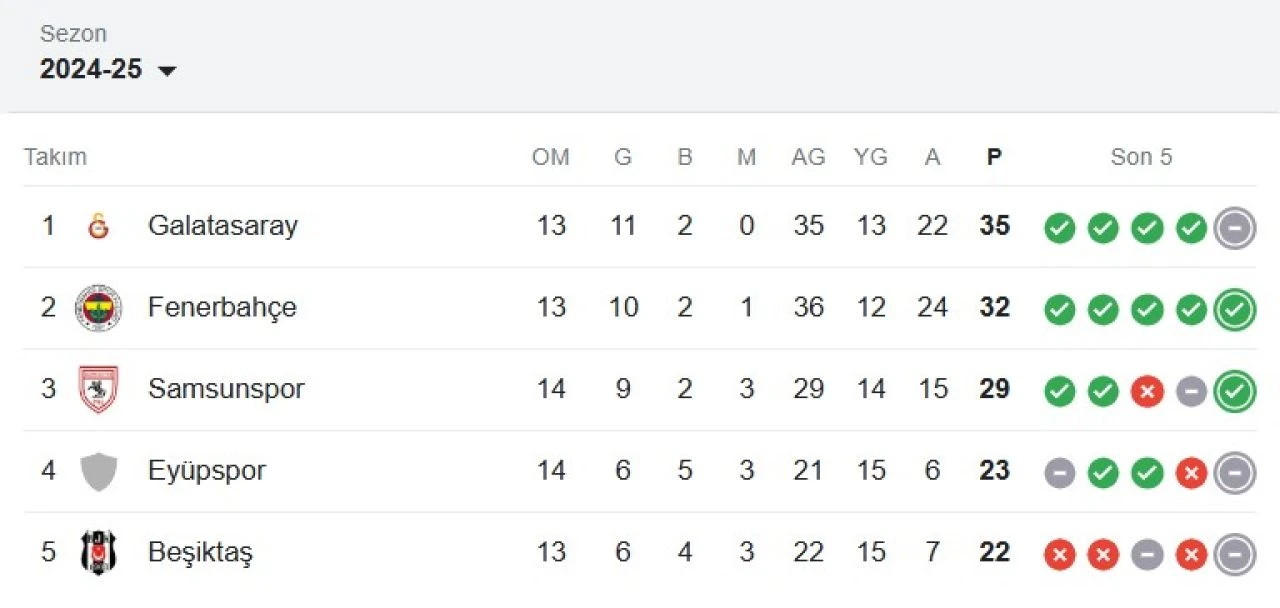Click the season selector arrow
Viewport: 1280px width, 608px height.
pos(168,71)
